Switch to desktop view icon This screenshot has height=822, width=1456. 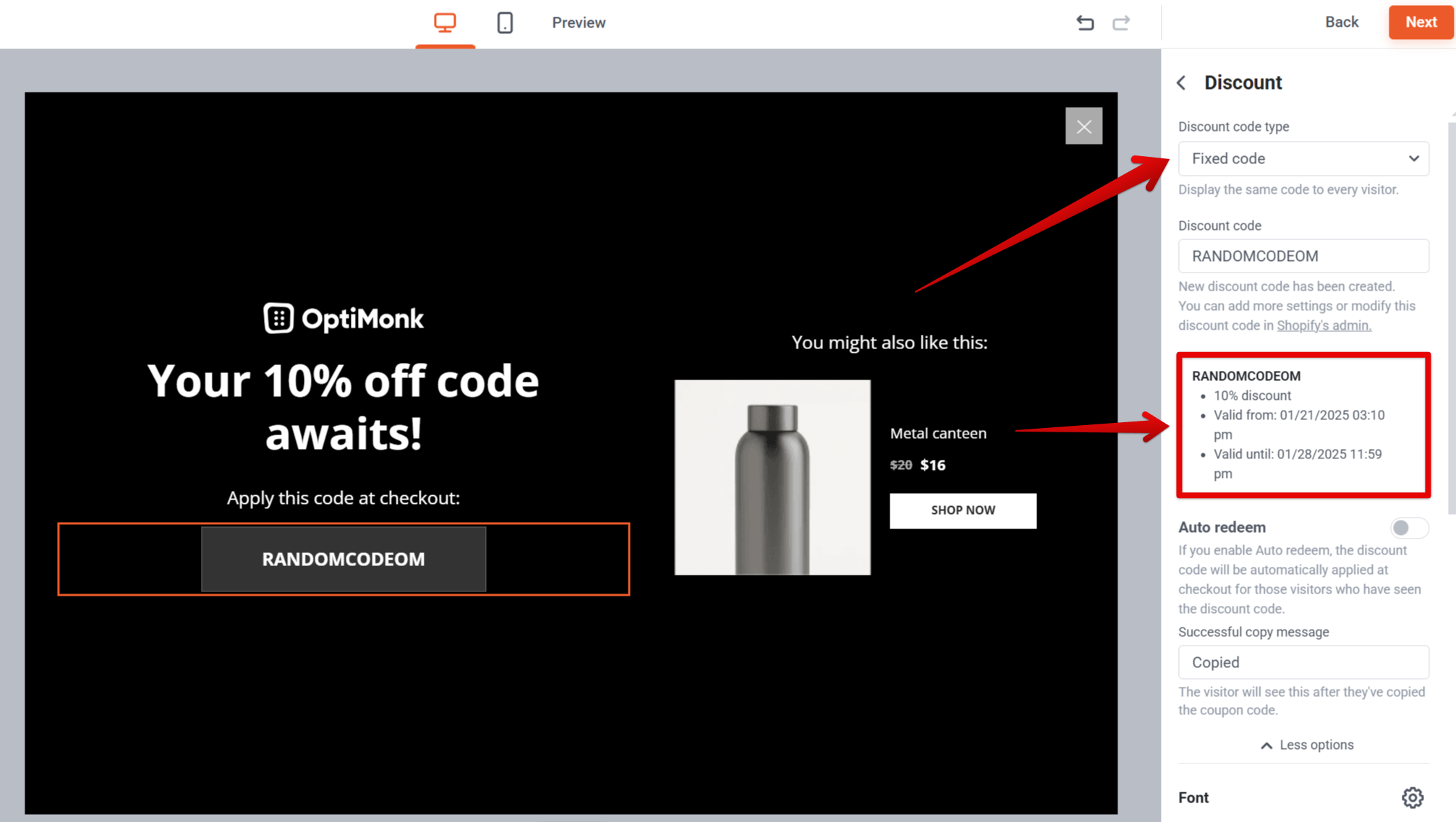[x=445, y=22]
